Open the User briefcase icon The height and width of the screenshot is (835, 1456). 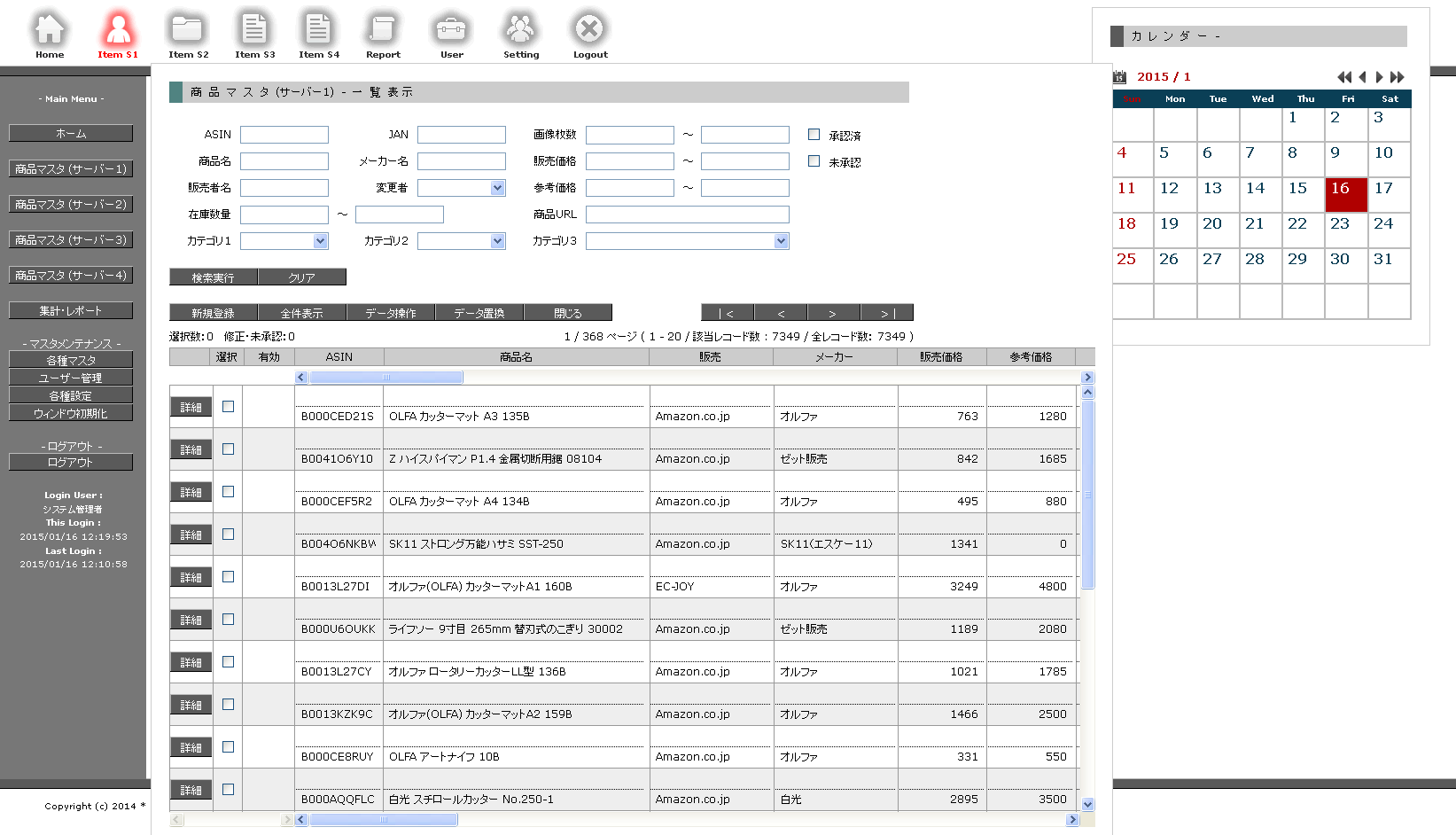(x=451, y=31)
